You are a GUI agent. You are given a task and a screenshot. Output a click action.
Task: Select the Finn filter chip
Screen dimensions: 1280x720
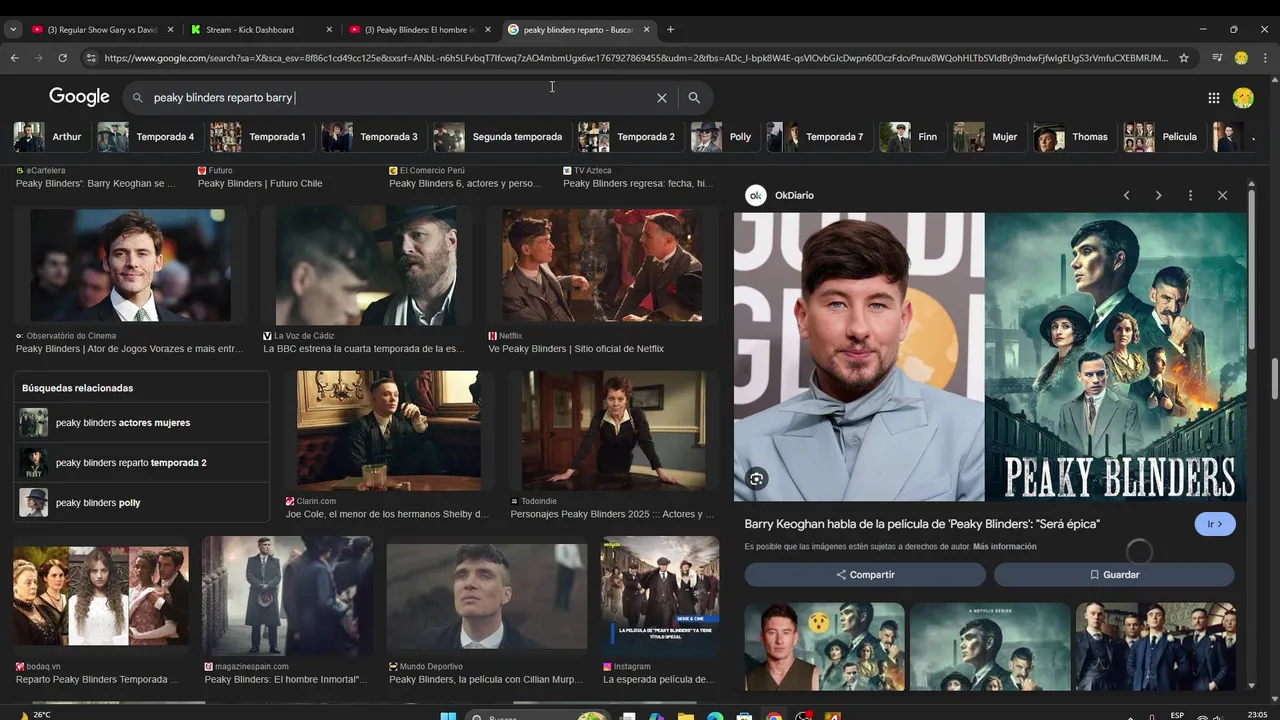click(x=911, y=137)
